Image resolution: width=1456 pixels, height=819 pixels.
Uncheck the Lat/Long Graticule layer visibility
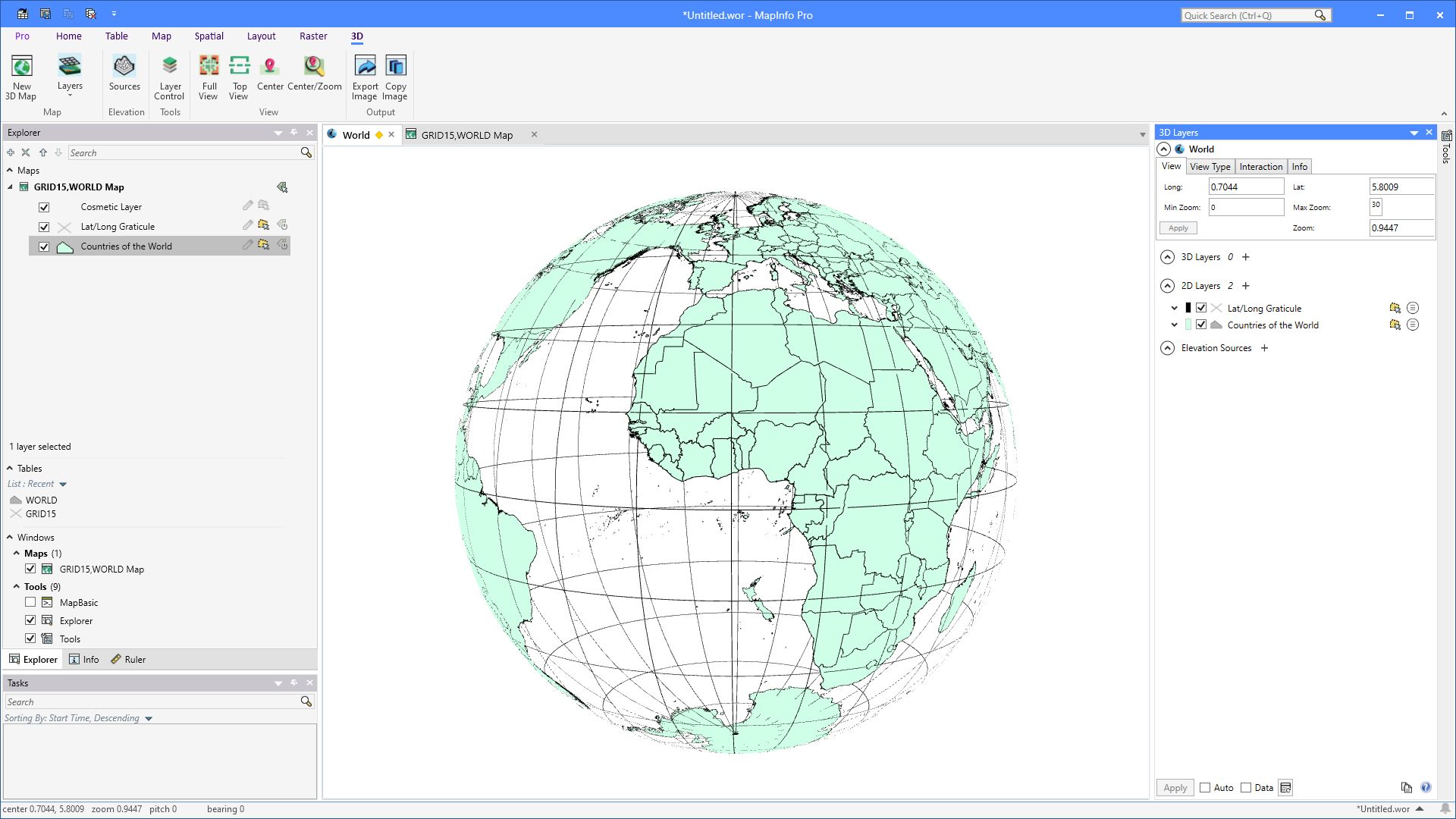tap(1201, 307)
